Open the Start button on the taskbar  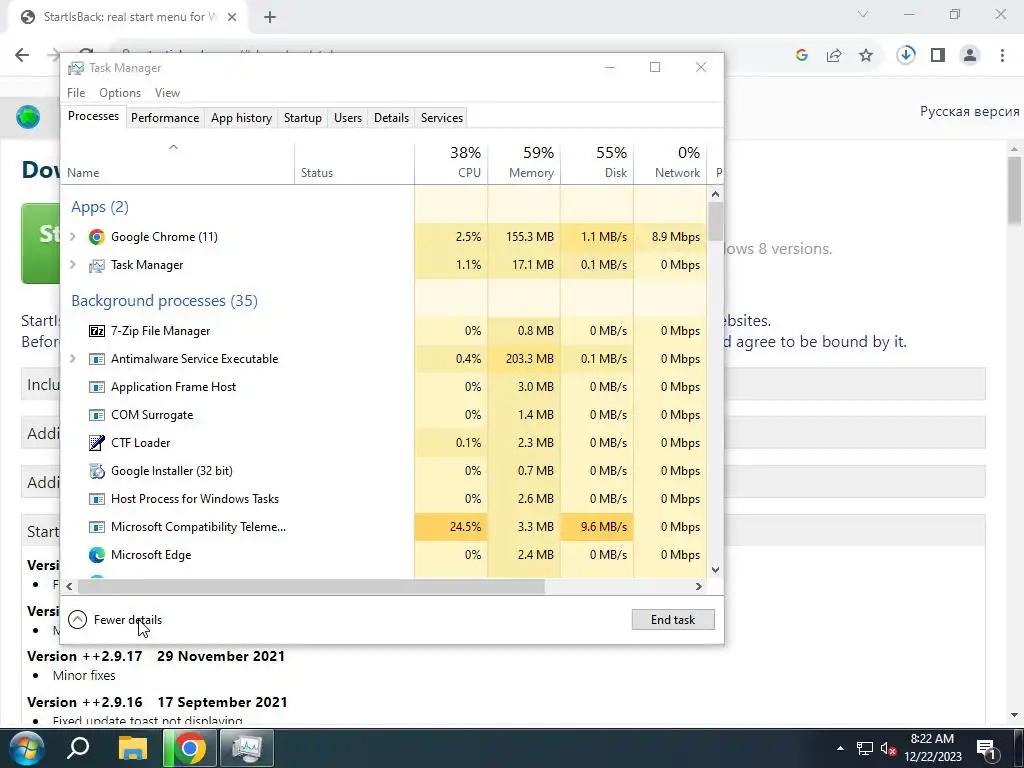25,748
